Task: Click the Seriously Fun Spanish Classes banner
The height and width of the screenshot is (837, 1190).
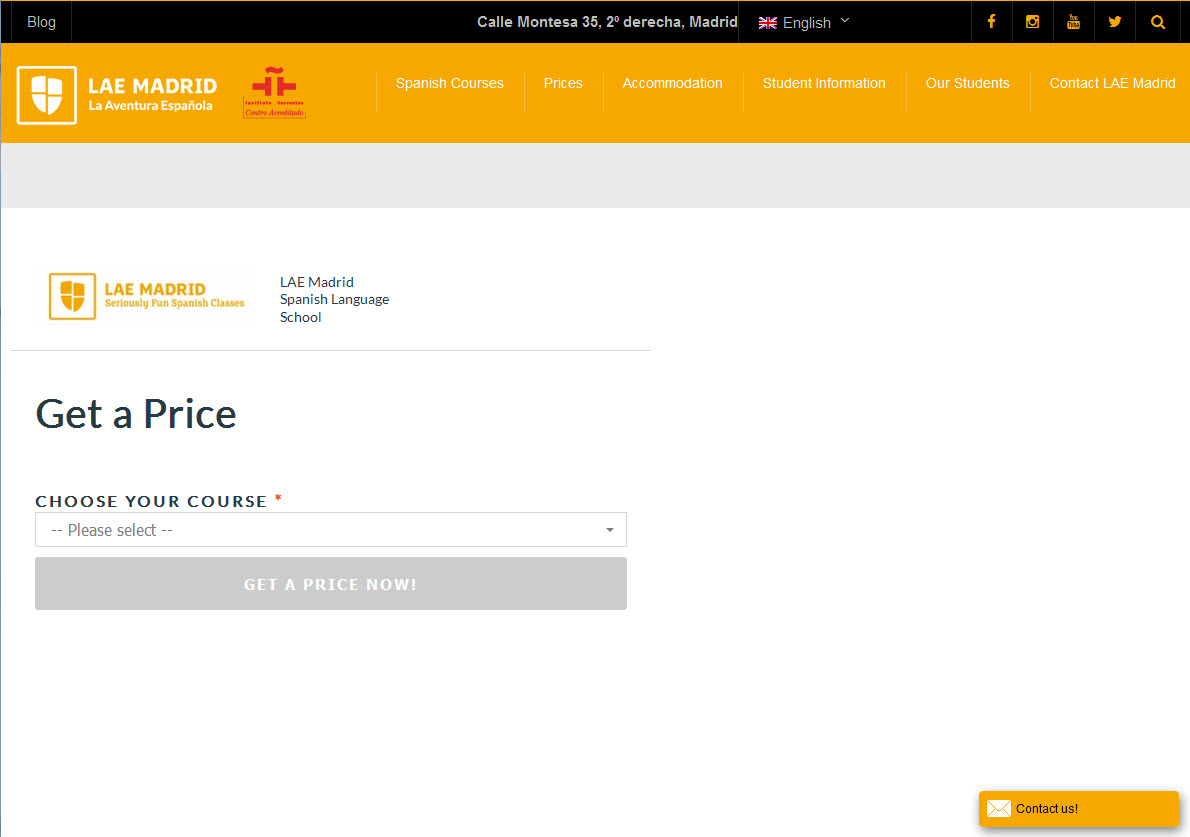Action: [146, 296]
